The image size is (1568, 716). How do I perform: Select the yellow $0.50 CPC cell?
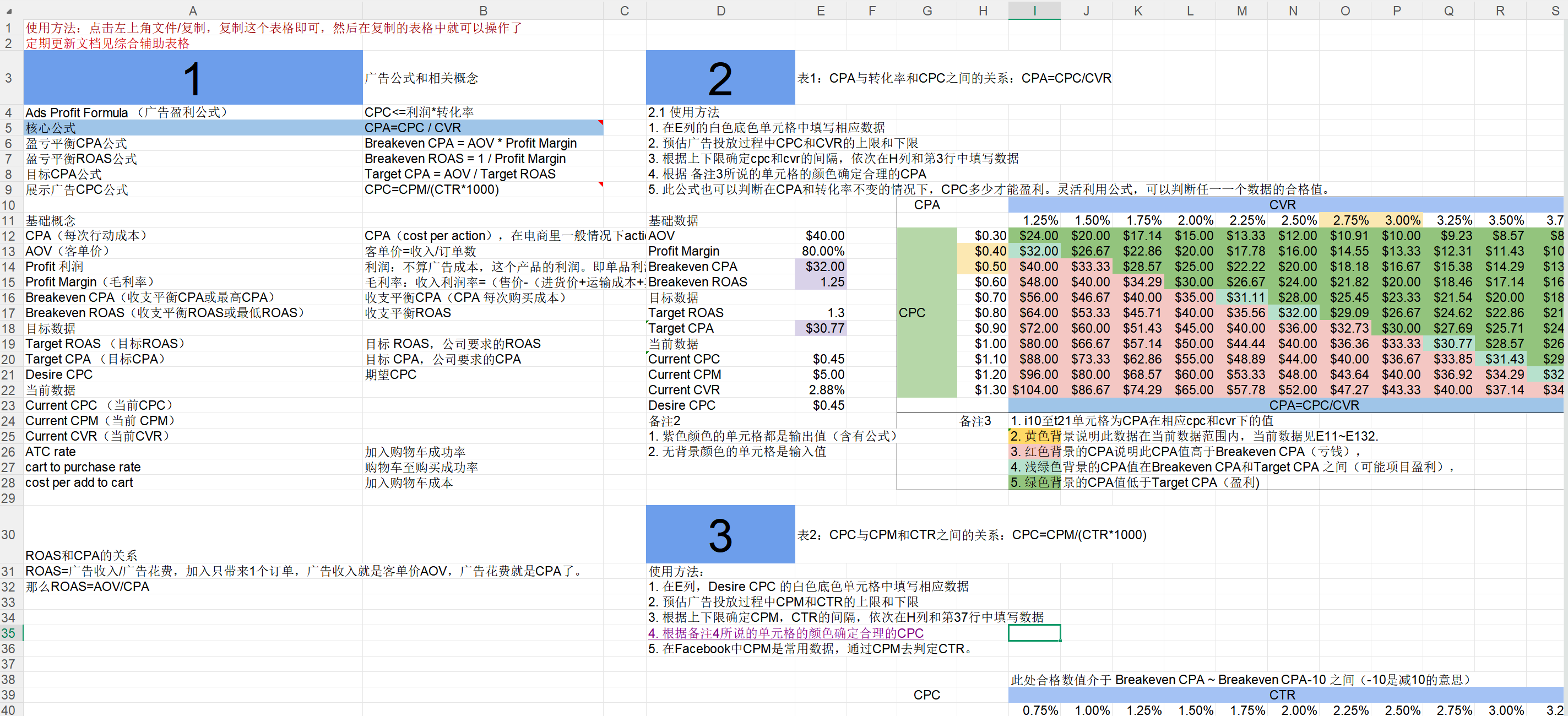(x=983, y=267)
